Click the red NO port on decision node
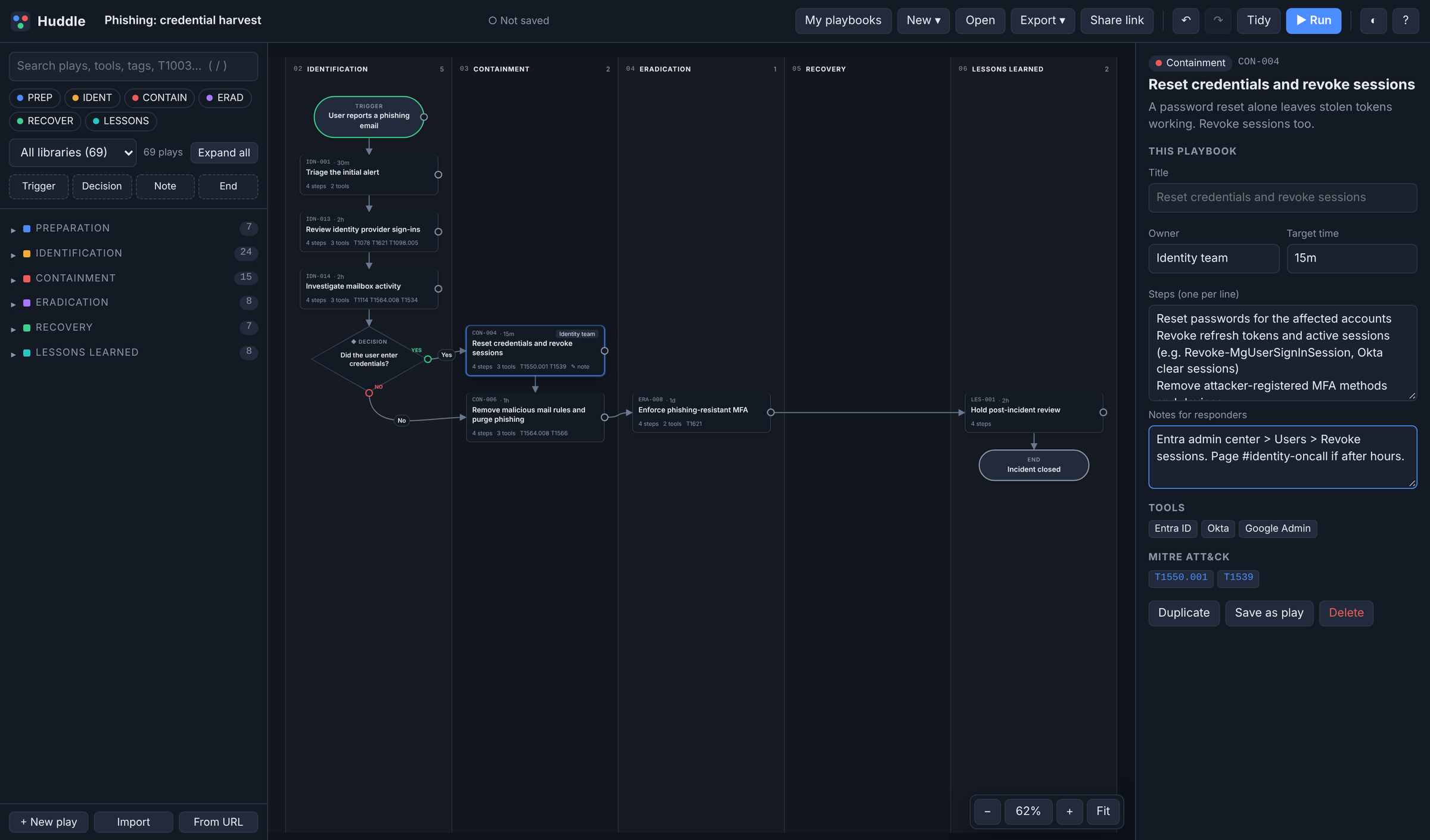The height and width of the screenshot is (840, 1430). 369,393
